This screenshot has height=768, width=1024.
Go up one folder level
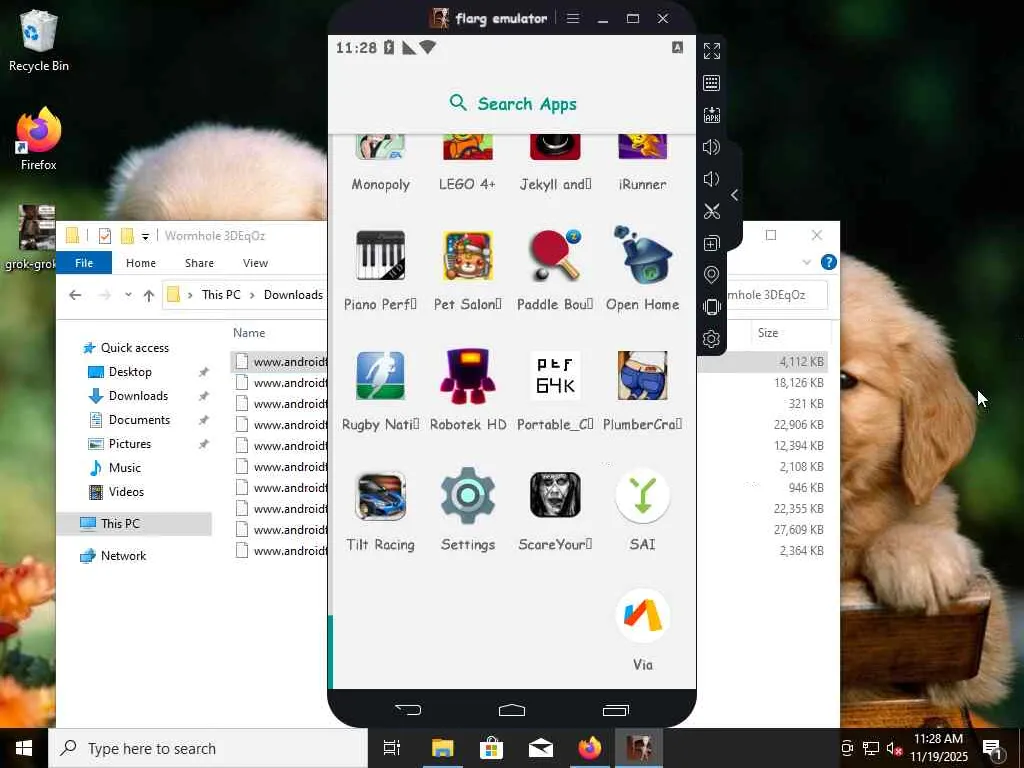coord(149,295)
